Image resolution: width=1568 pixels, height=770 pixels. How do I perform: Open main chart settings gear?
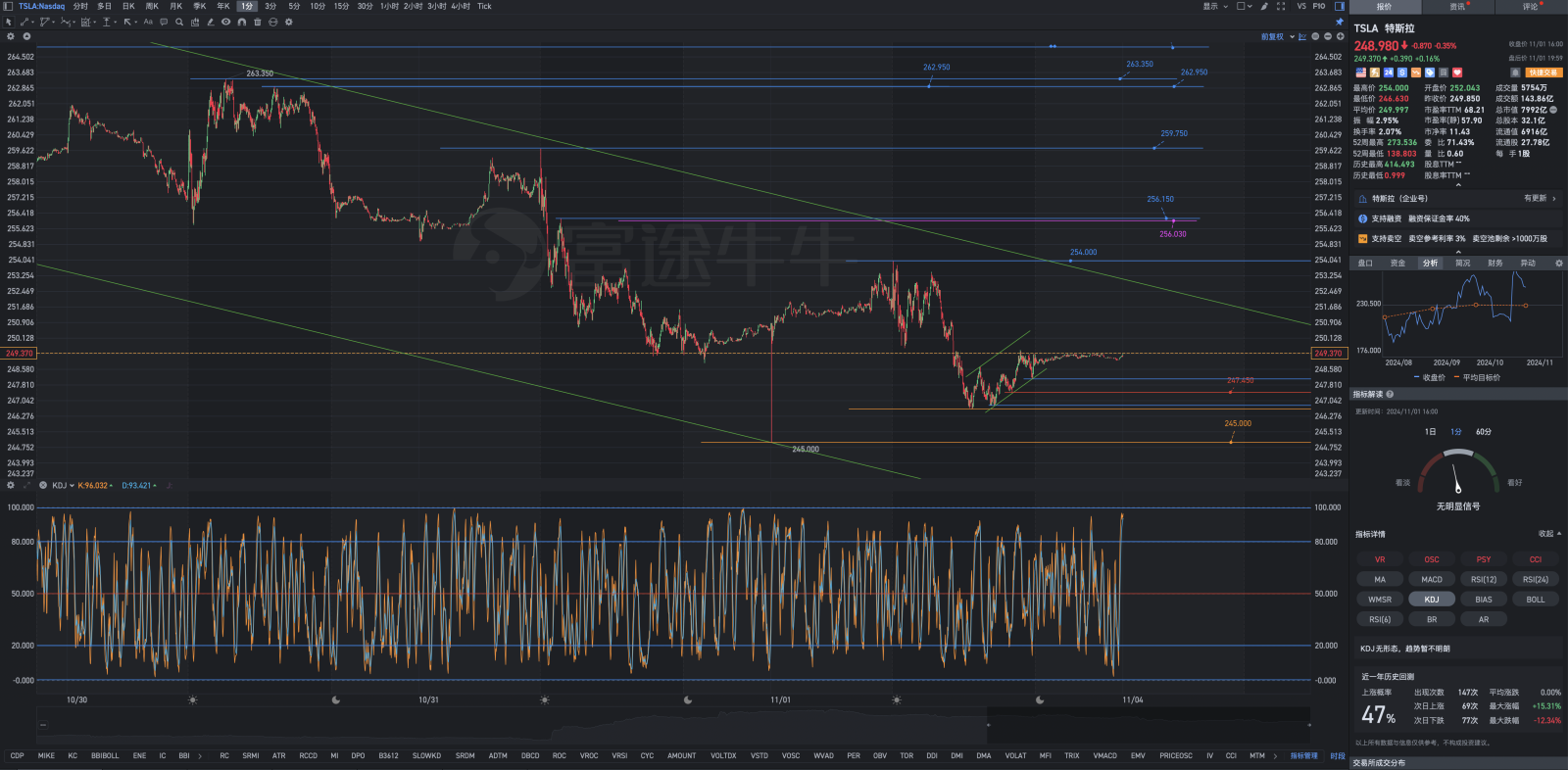click(11, 36)
